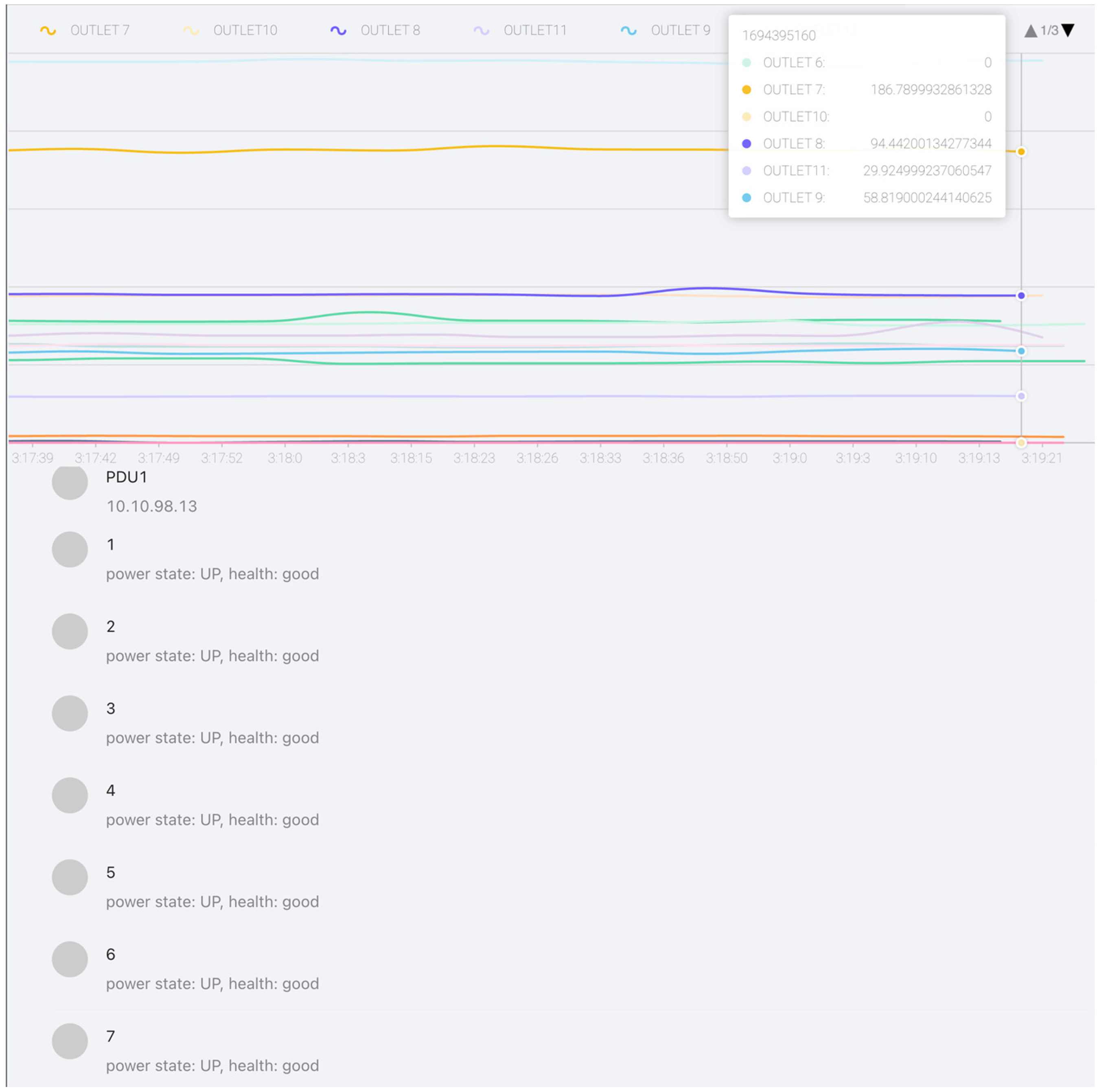
Task: Click OUTLET11 data point on cursor line
Action: pos(1021,396)
